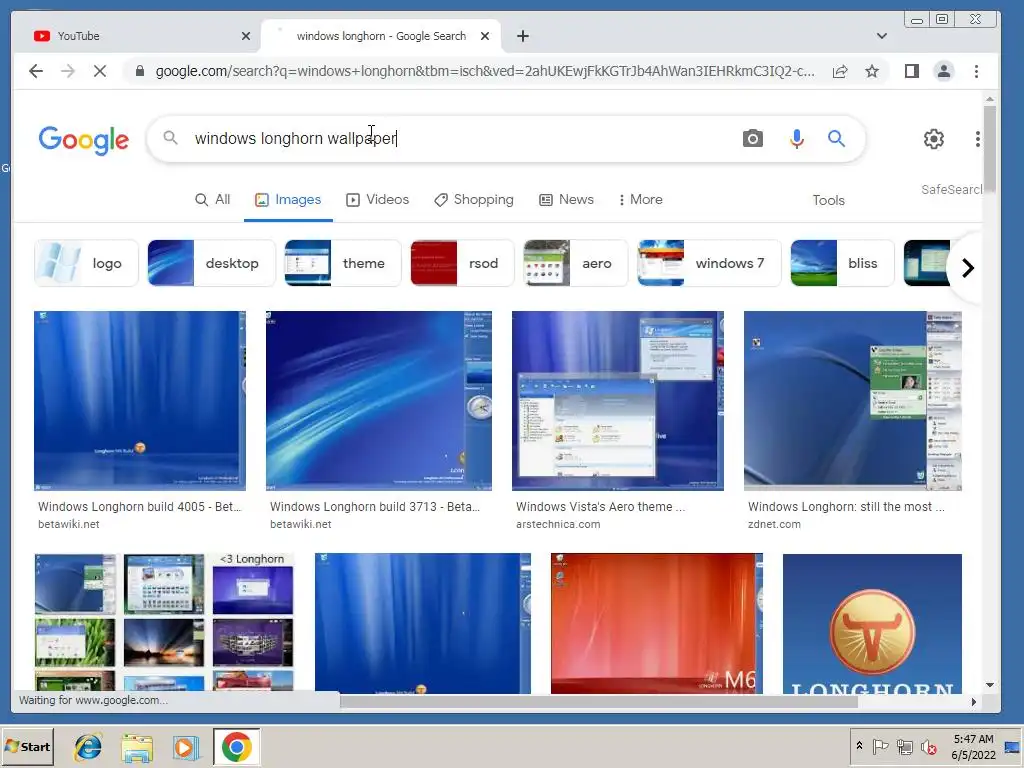Launch Windows Media Player
1024x768 pixels.
pyautogui.click(x=186, y=747)
